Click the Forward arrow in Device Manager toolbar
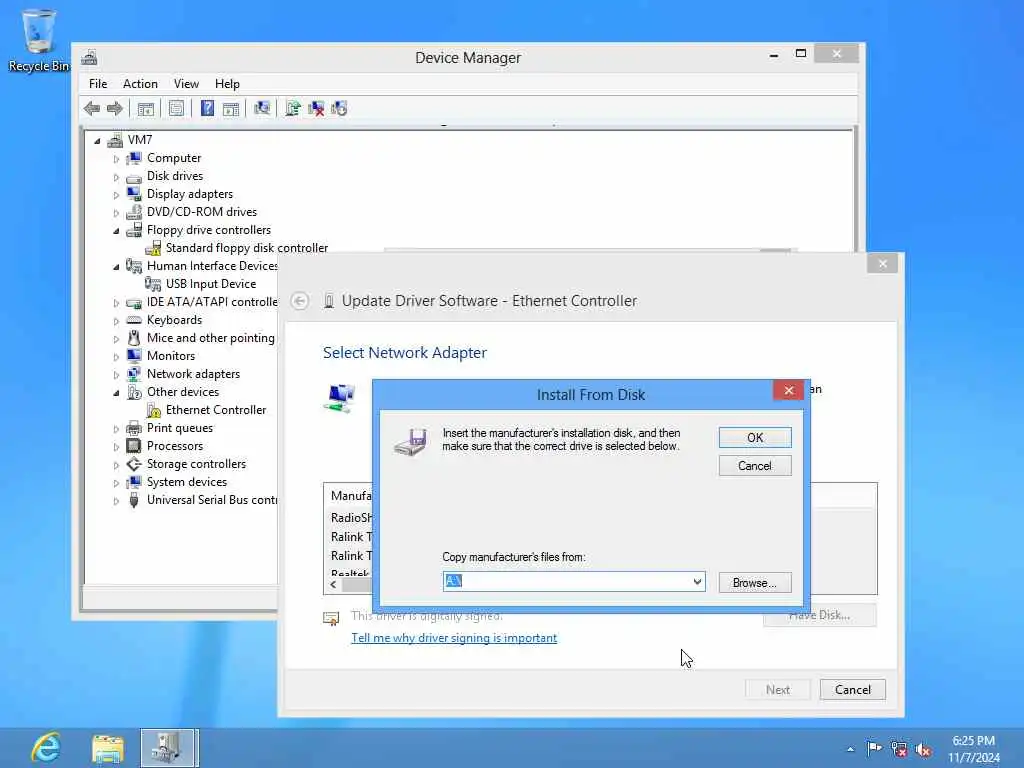Screen dimensions: 1024x768 point(115,108)
